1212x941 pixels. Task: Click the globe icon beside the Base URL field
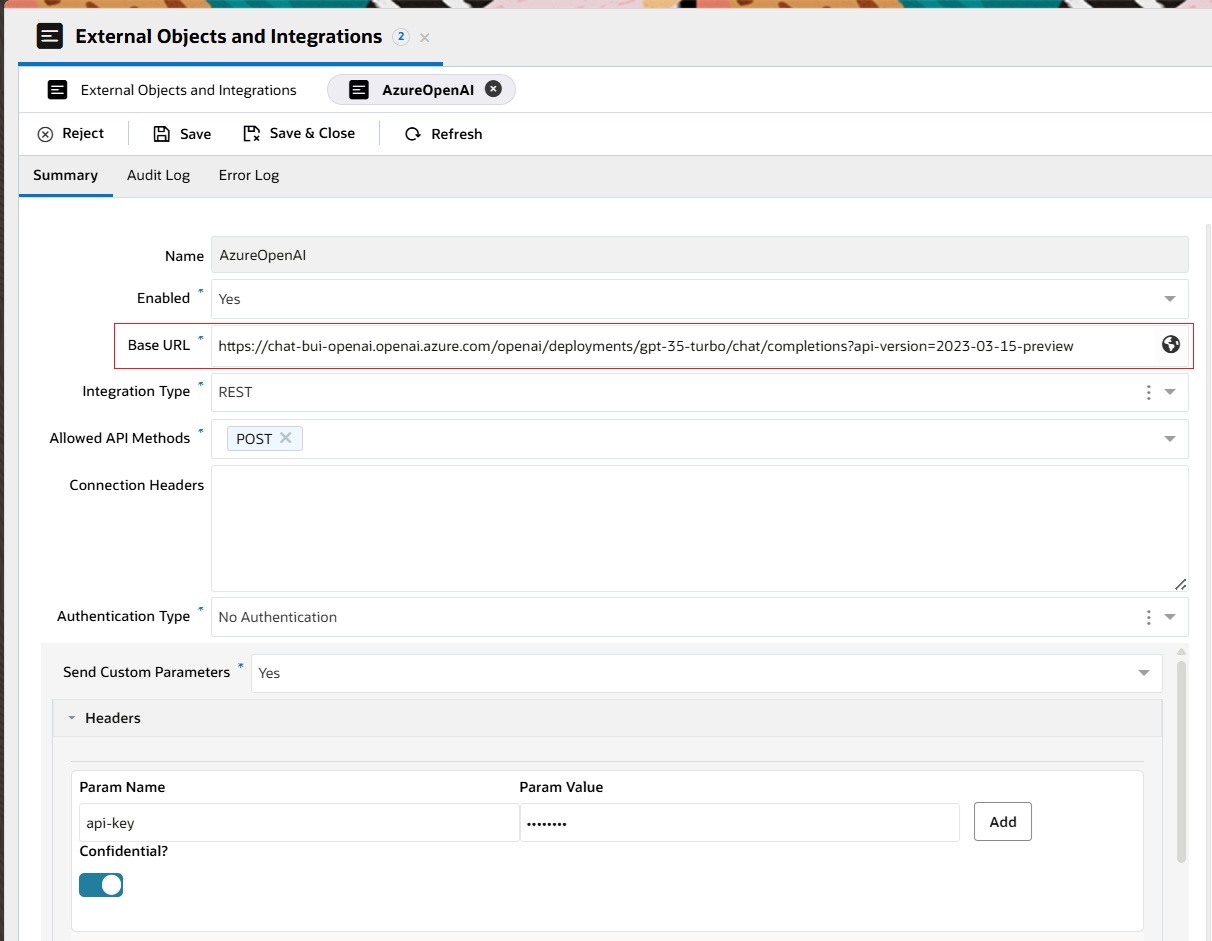pos(1170,344)
